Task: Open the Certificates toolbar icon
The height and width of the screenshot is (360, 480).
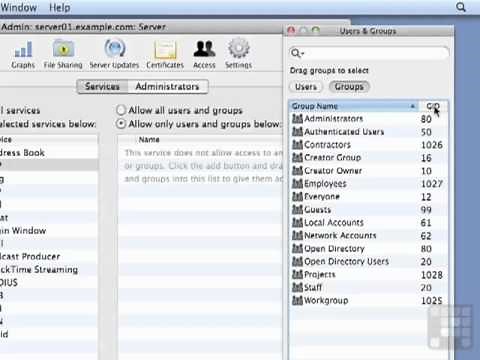Action: click(165, 54)
